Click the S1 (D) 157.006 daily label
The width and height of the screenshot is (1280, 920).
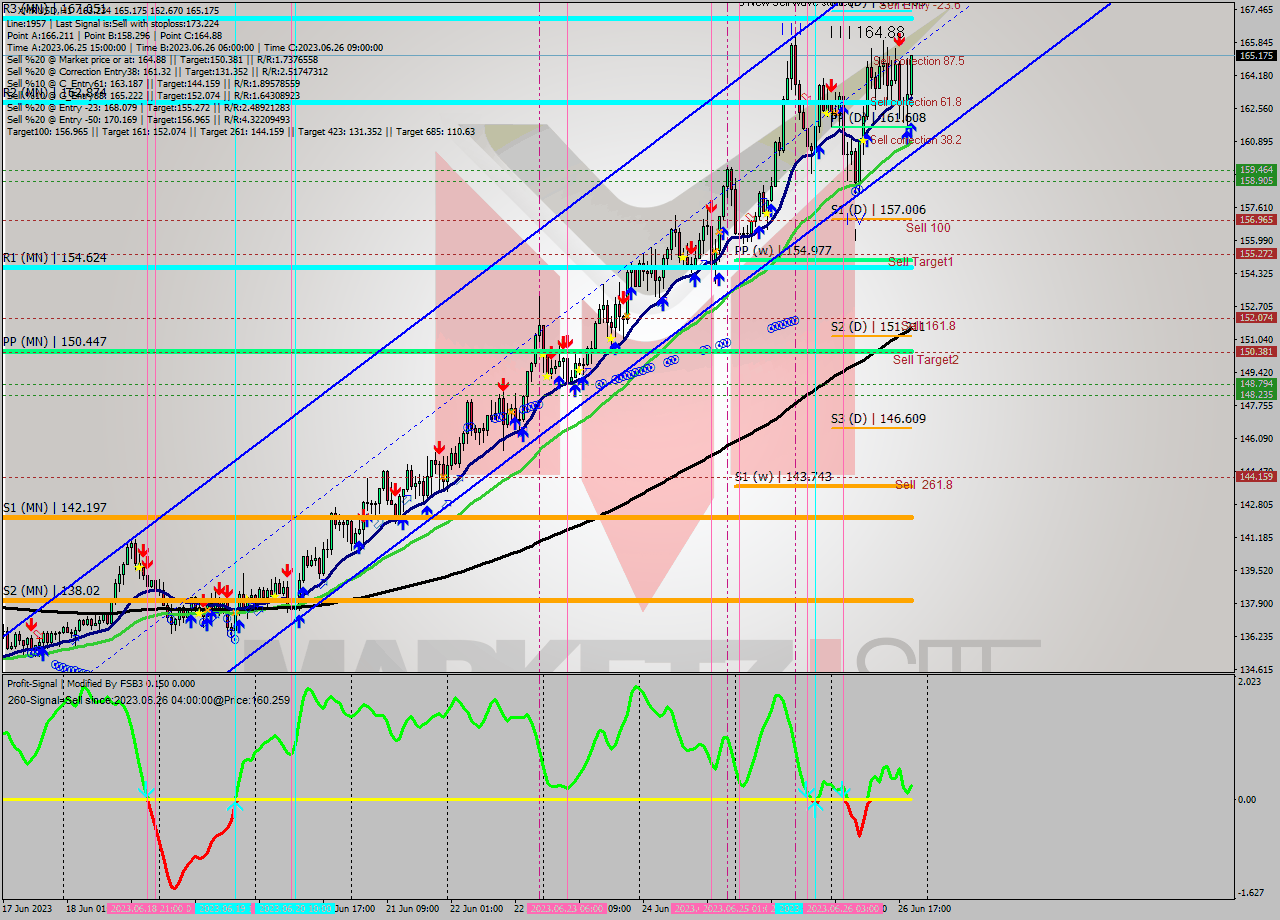[878, 210]
